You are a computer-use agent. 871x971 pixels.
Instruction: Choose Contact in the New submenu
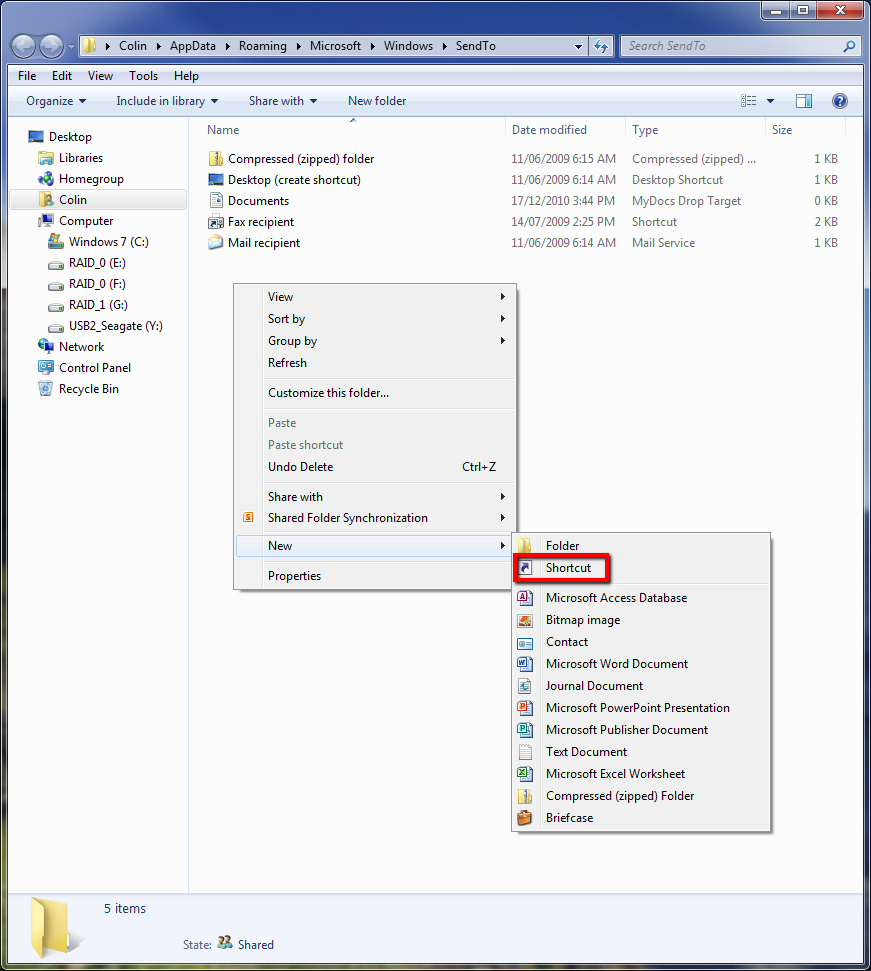pyautogui.click(x=641, y=642)
